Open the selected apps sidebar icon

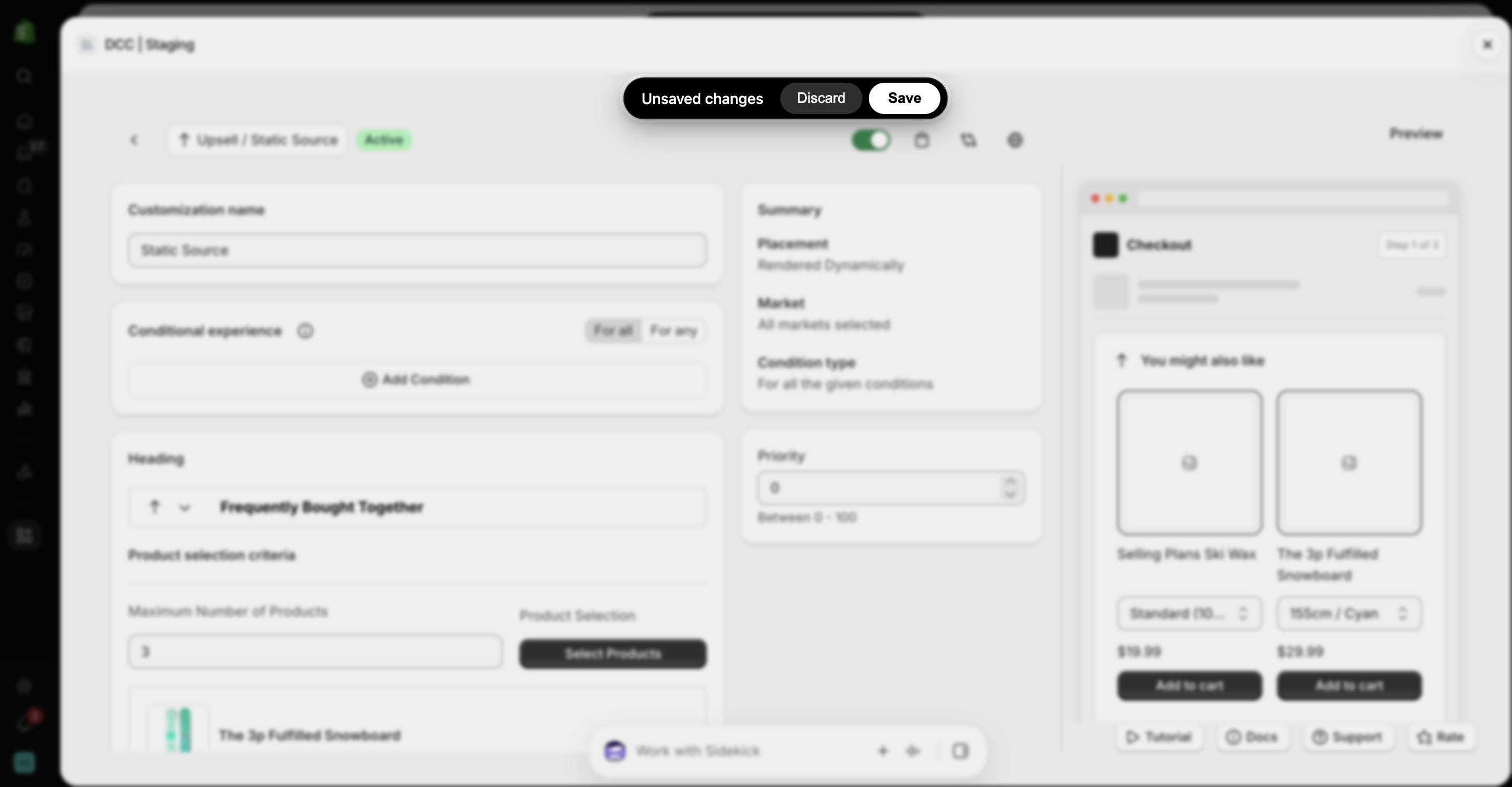(24, 535)
